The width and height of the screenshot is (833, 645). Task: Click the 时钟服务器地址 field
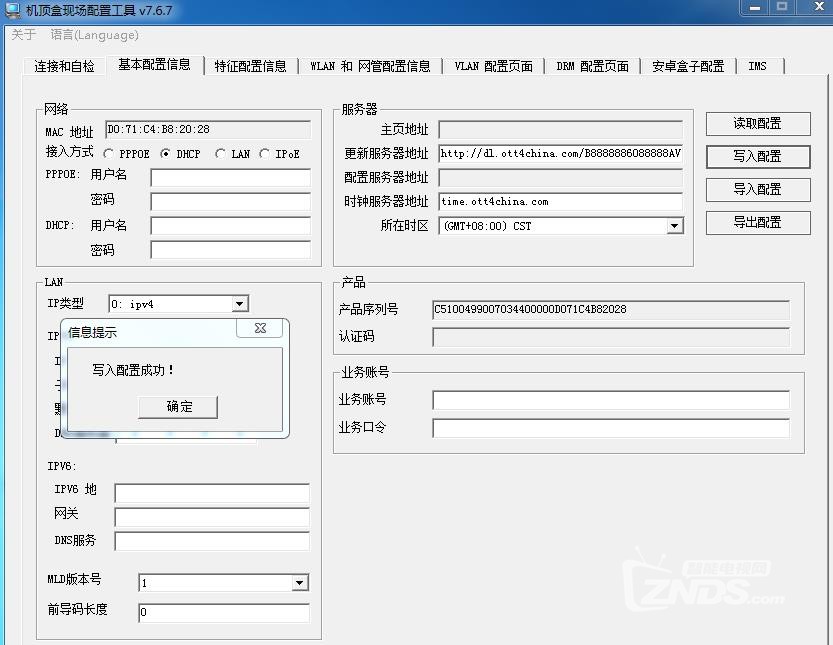click(561, 202)
